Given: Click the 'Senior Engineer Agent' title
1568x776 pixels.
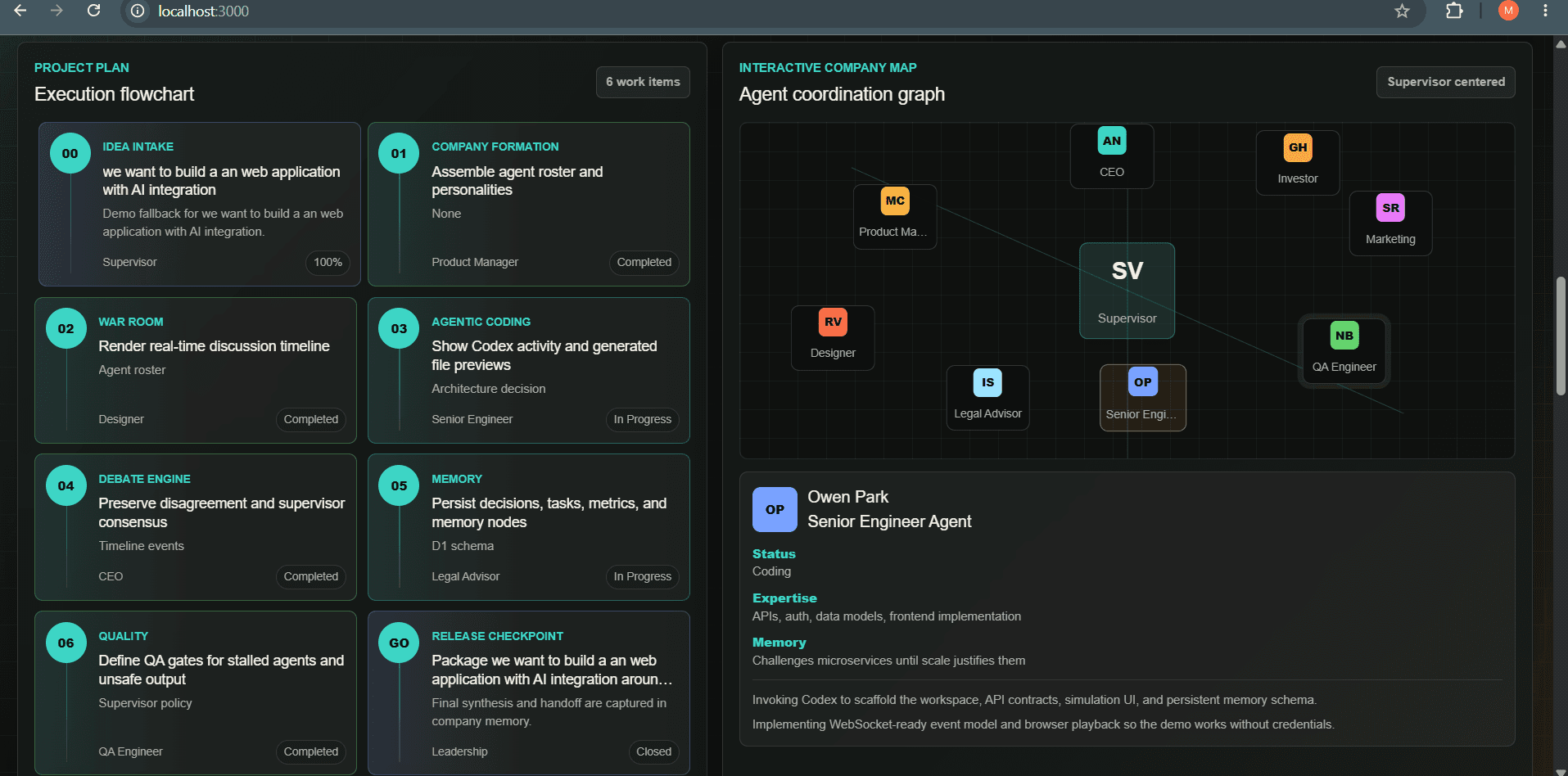Looking at the screenshot, I should (x=889, y=521).
